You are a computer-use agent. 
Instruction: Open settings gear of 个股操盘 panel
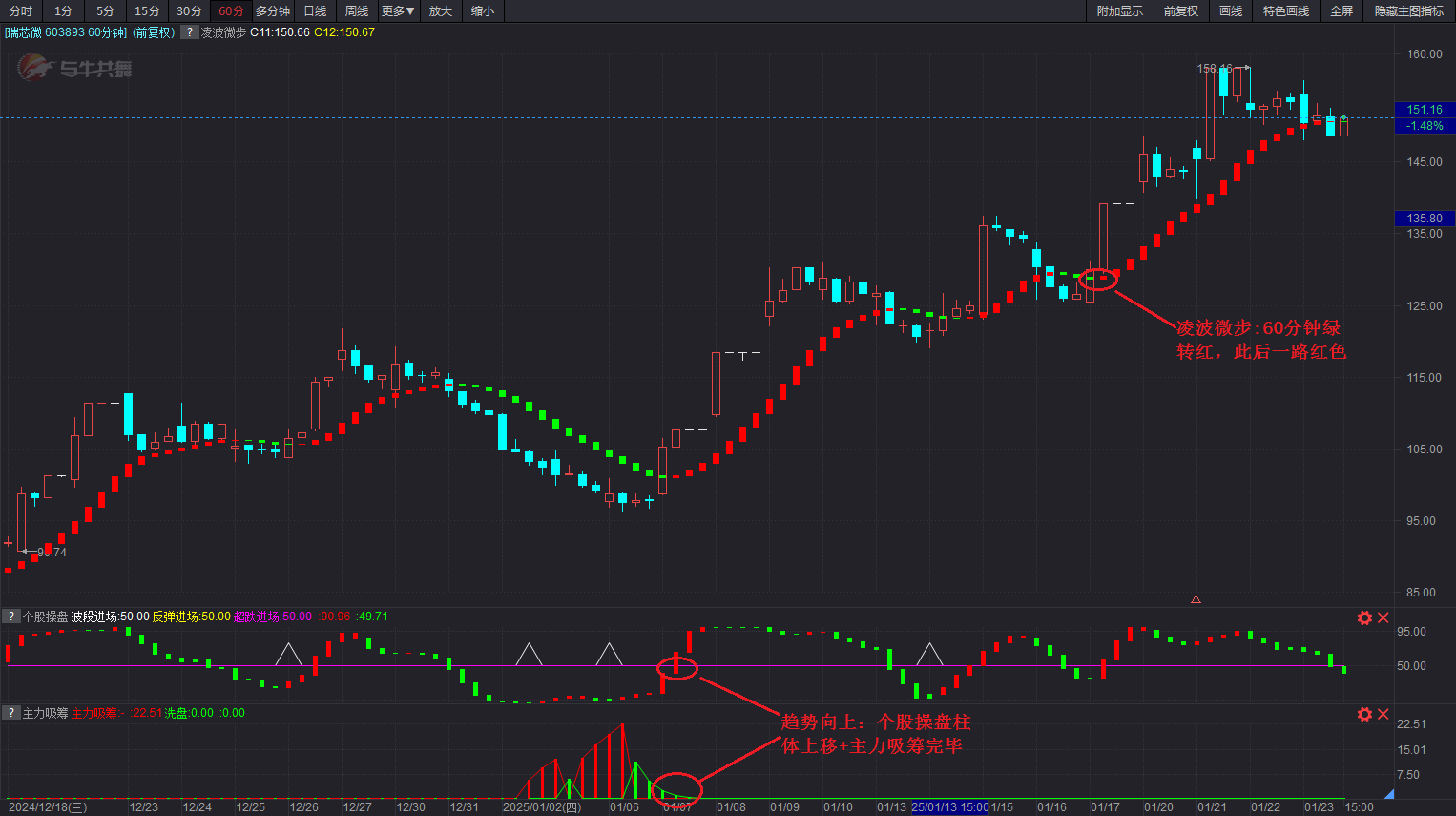pos(1364,617)
